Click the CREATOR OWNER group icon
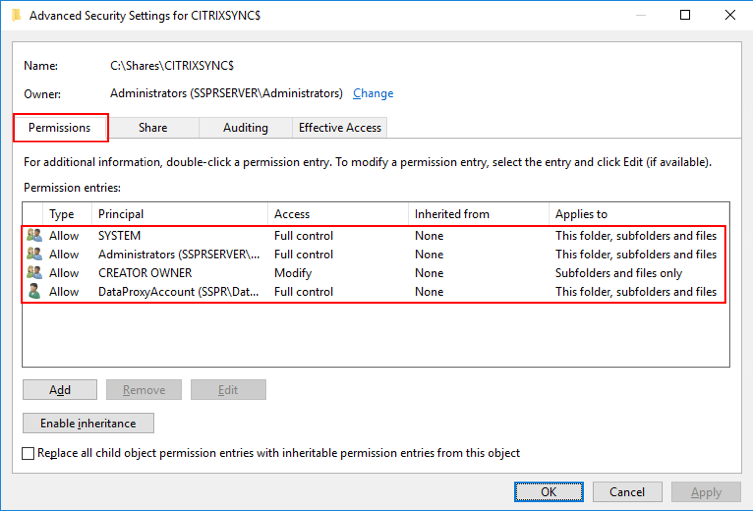 (x=35, y=273)
